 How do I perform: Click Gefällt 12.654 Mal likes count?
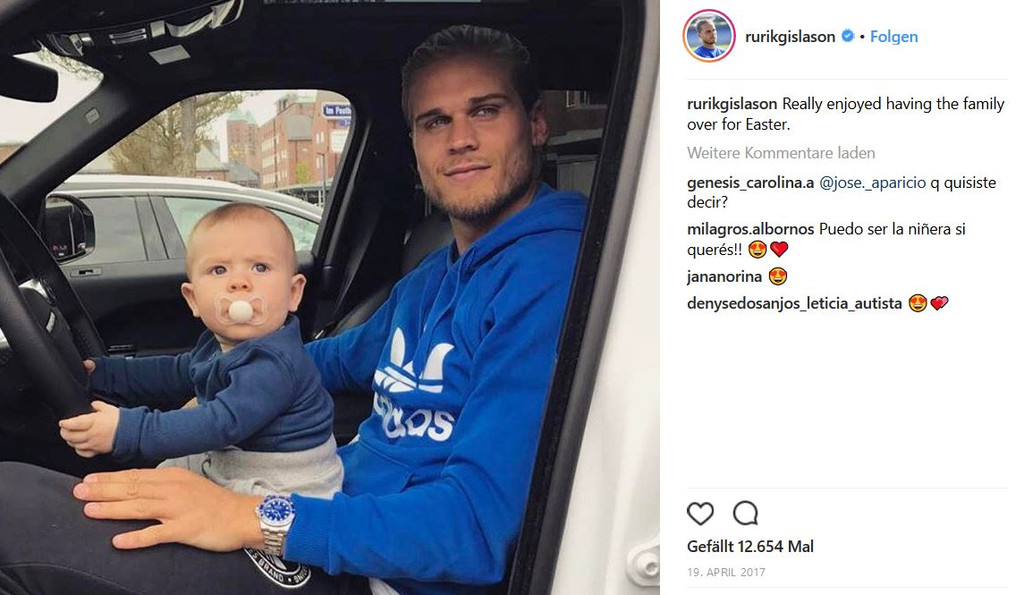750,547
